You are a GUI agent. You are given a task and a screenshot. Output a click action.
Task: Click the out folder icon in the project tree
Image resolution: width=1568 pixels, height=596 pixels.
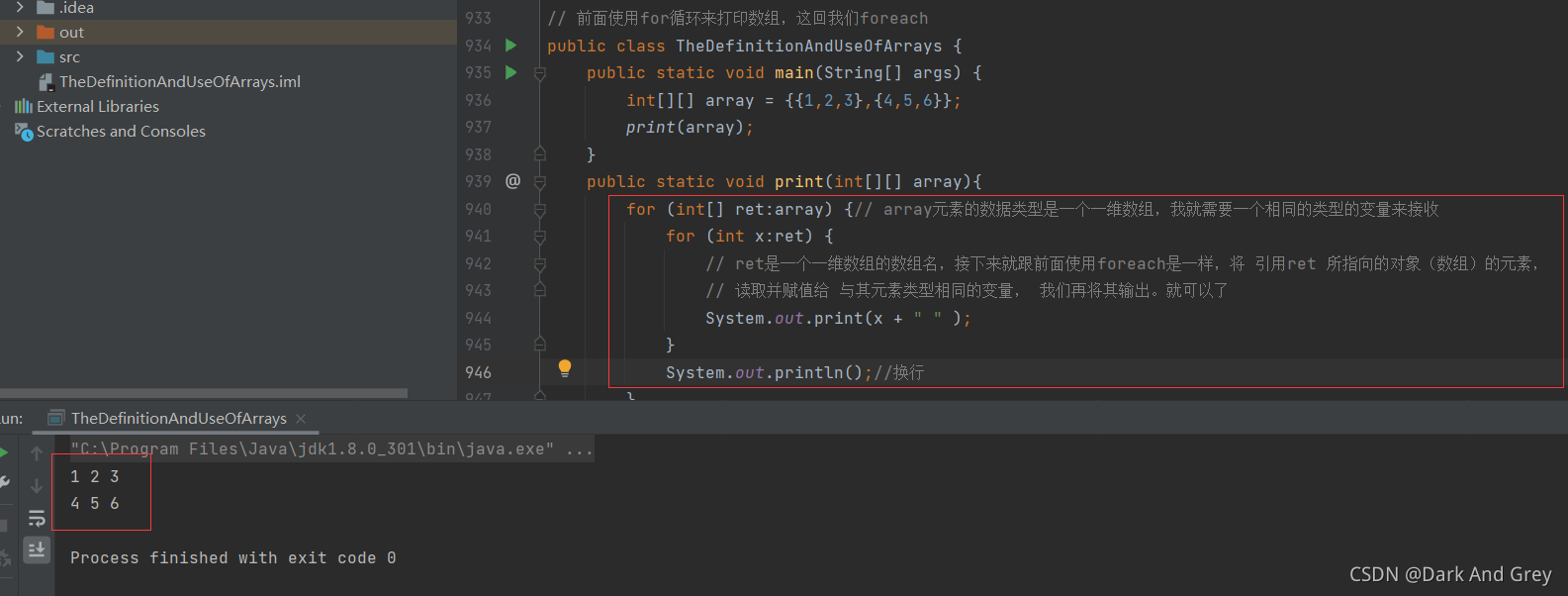46,33
